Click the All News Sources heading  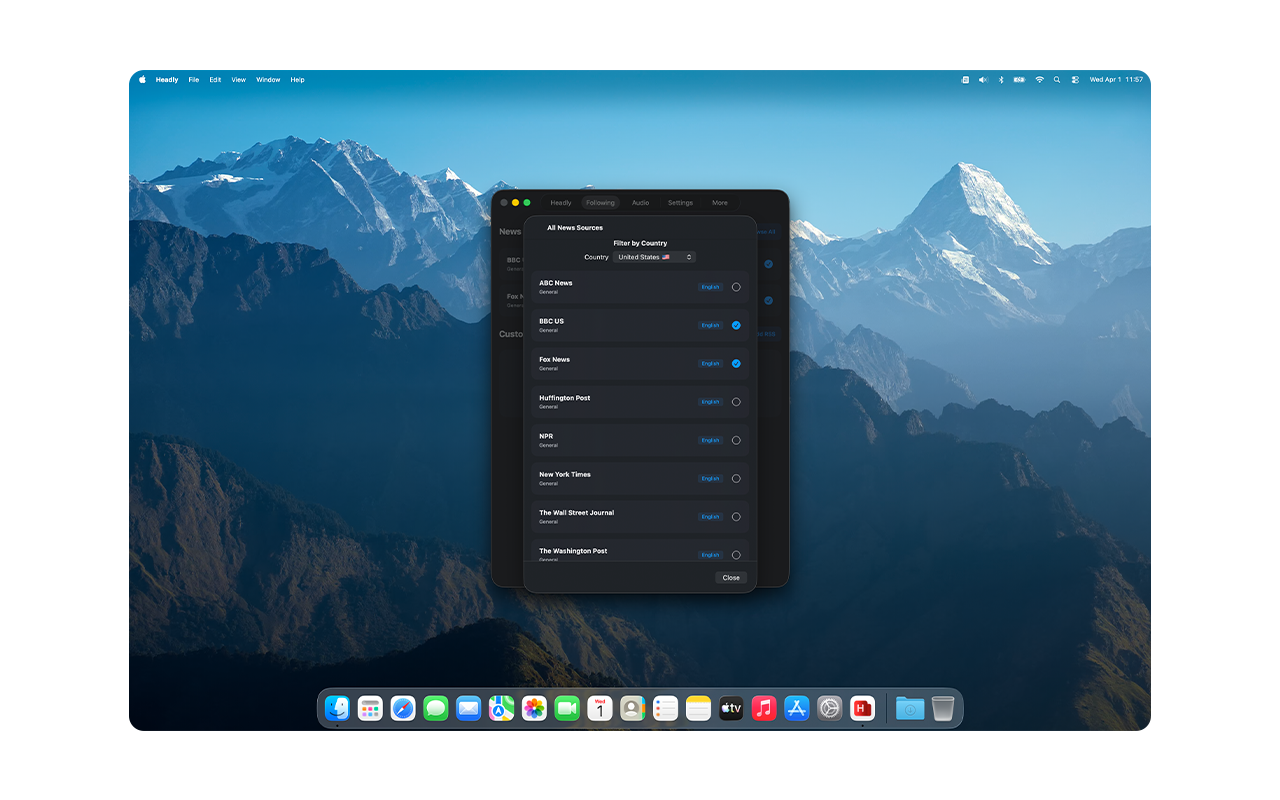[575, 228]
